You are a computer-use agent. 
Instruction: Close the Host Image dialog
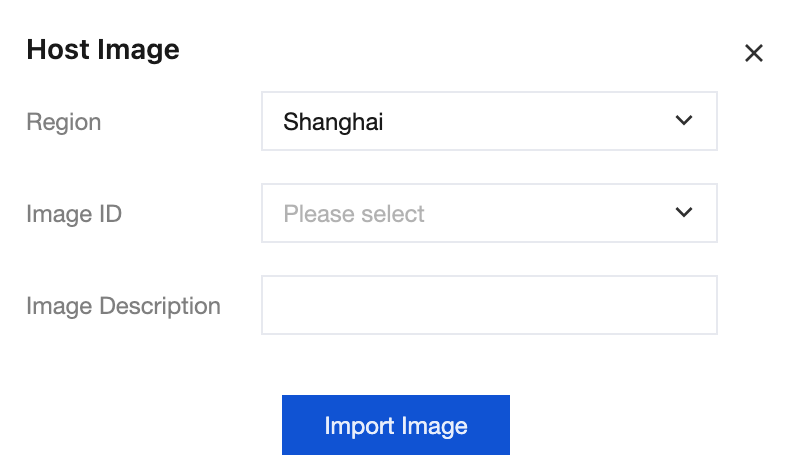[x=753, y=53]
